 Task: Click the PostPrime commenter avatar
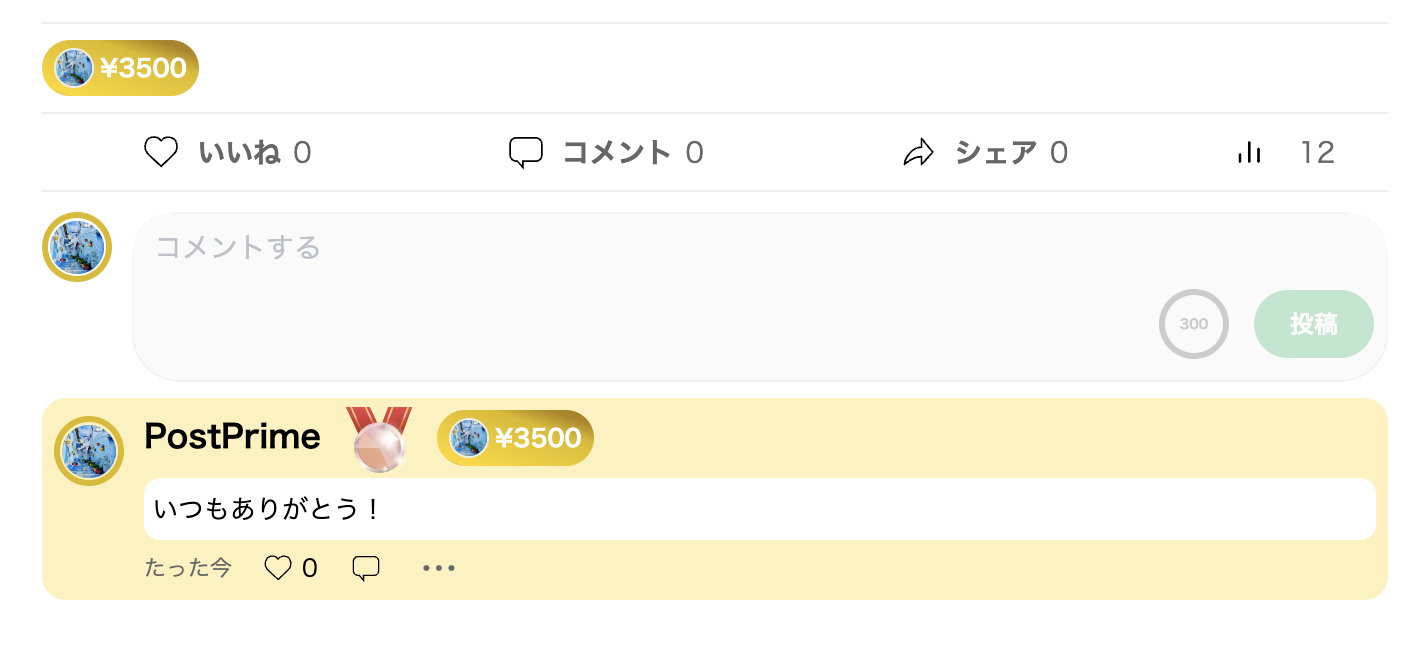point(89,451)
